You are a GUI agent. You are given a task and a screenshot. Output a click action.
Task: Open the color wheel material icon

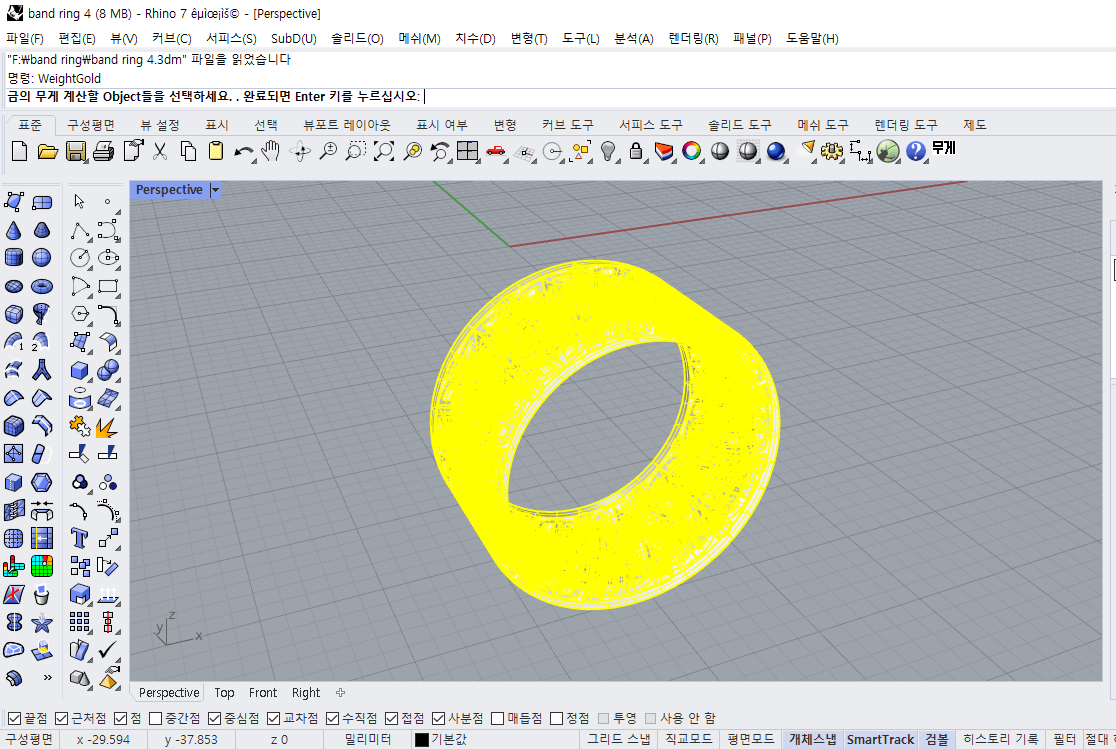tap(691, 151)
